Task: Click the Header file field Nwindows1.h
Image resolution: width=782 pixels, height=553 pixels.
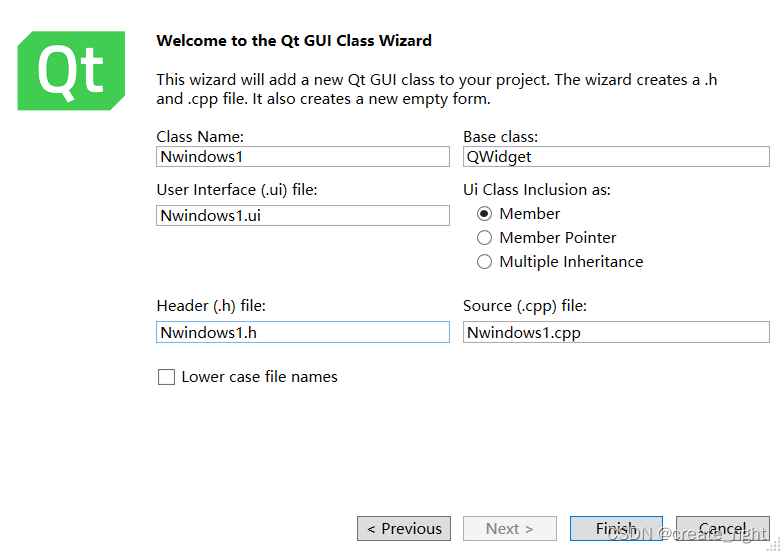Action: click(x=303, y=332)
